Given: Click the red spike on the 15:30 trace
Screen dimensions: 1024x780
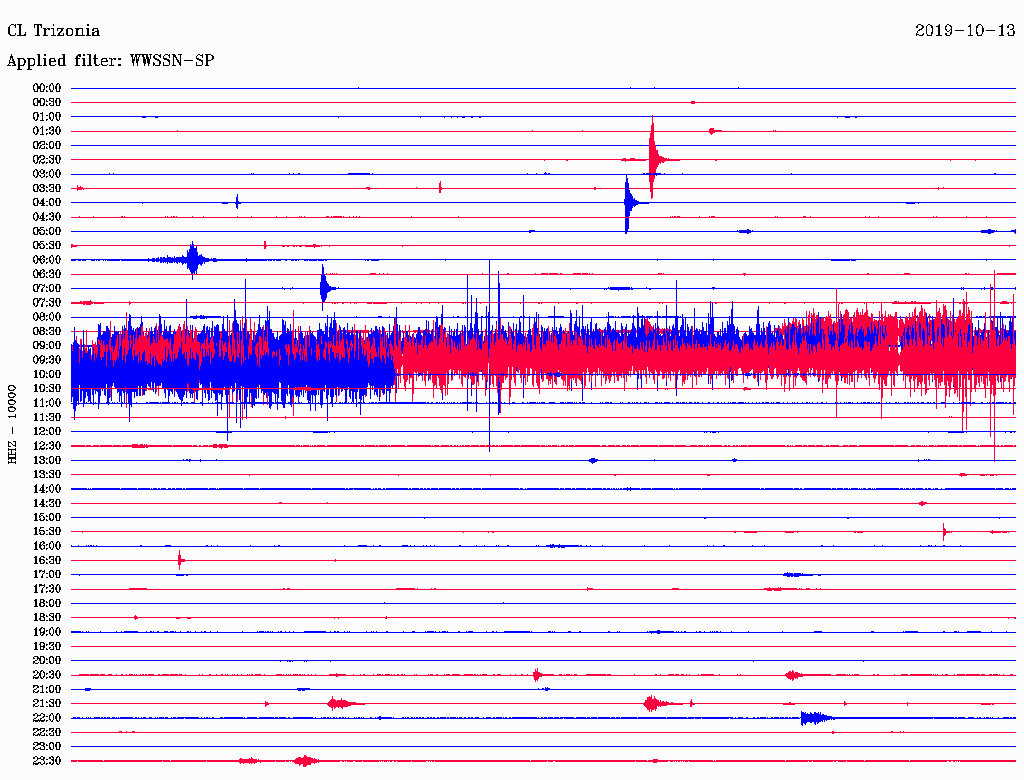Looking at the screenshot, I should tap(944, 531).
